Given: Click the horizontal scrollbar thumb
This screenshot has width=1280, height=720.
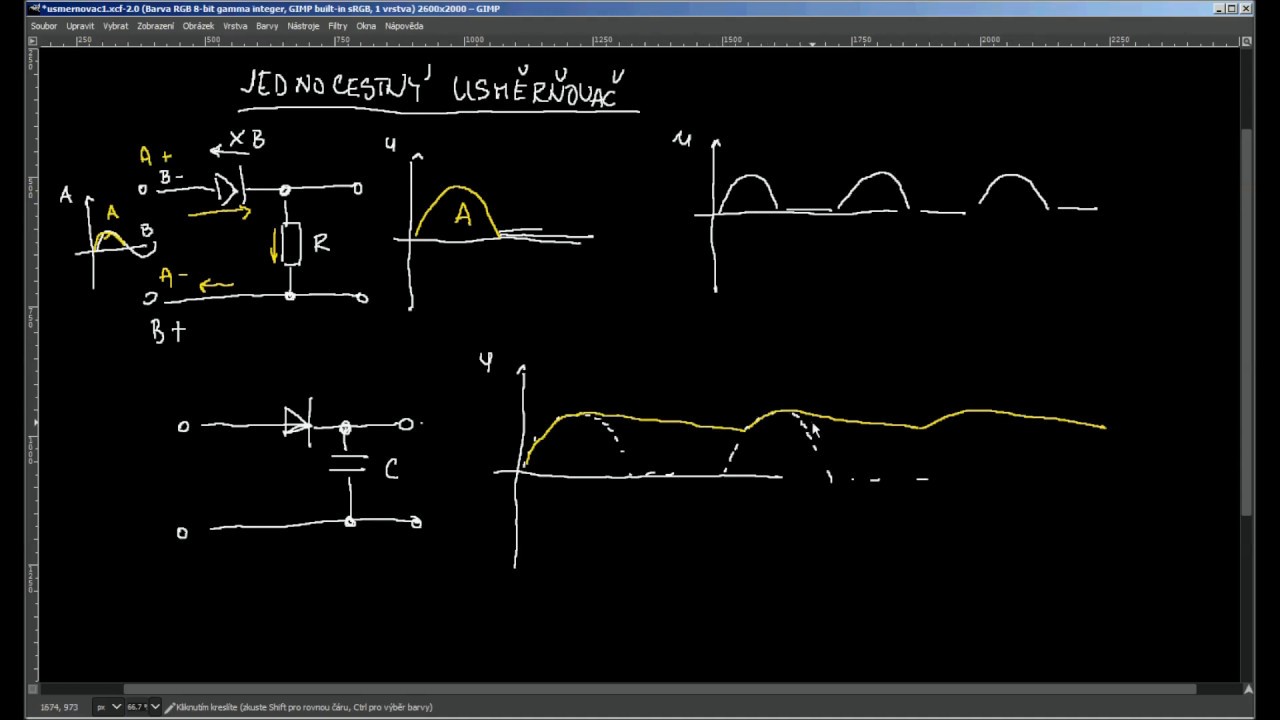Looking at the screenshot, I should click(659, 689).
